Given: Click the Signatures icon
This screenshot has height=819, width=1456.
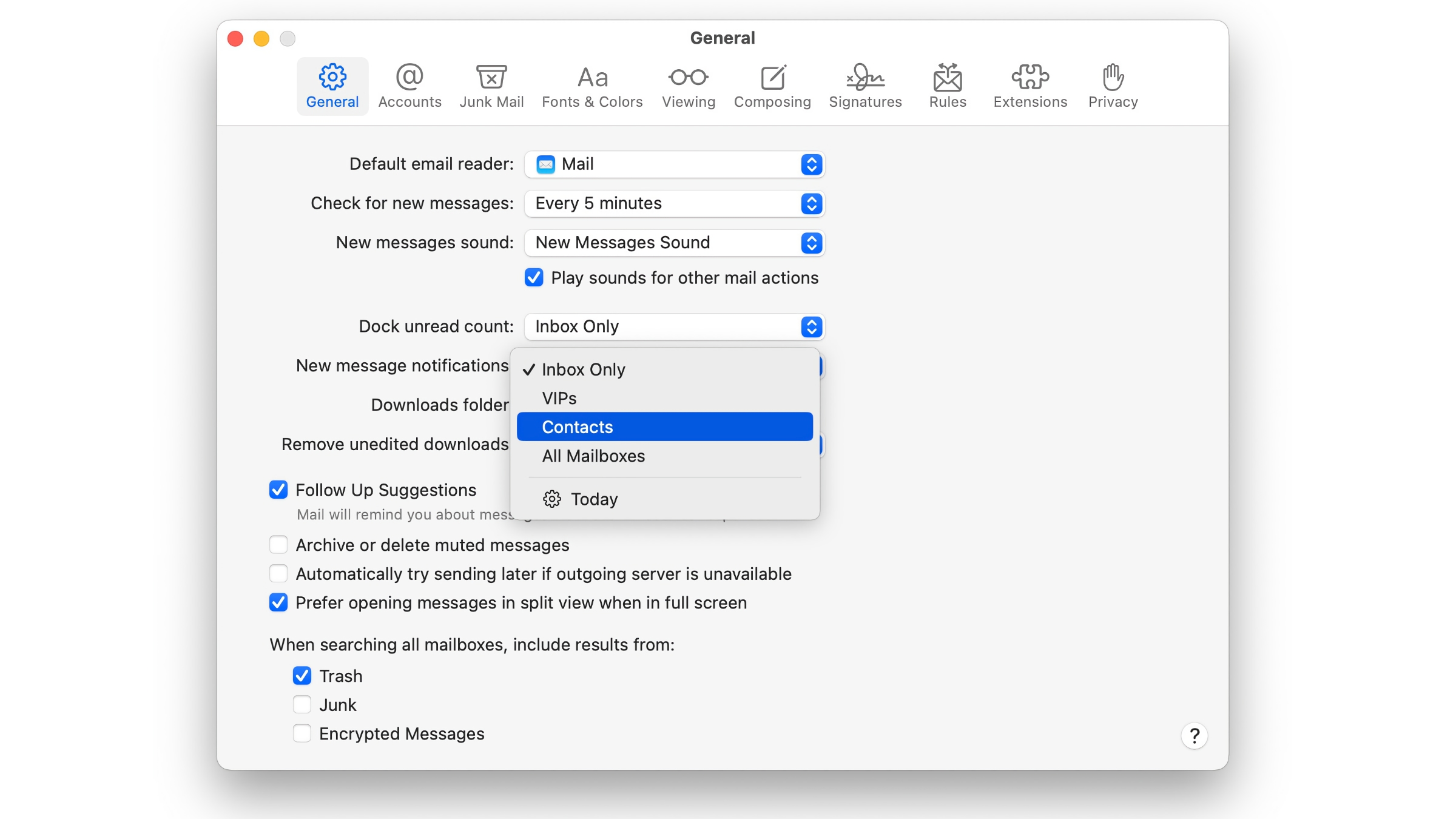Looking at the screenshot, I should (x=865, y=85).
